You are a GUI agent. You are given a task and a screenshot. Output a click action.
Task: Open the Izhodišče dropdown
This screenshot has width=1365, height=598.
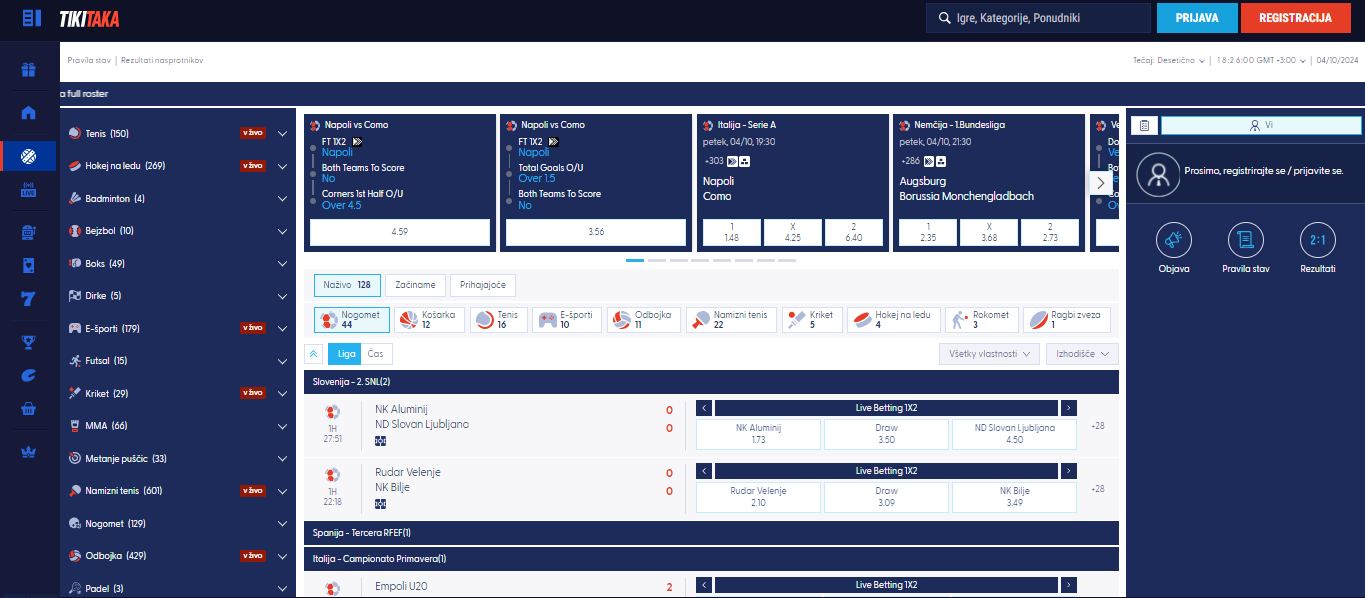click(x=1082, y=354)
